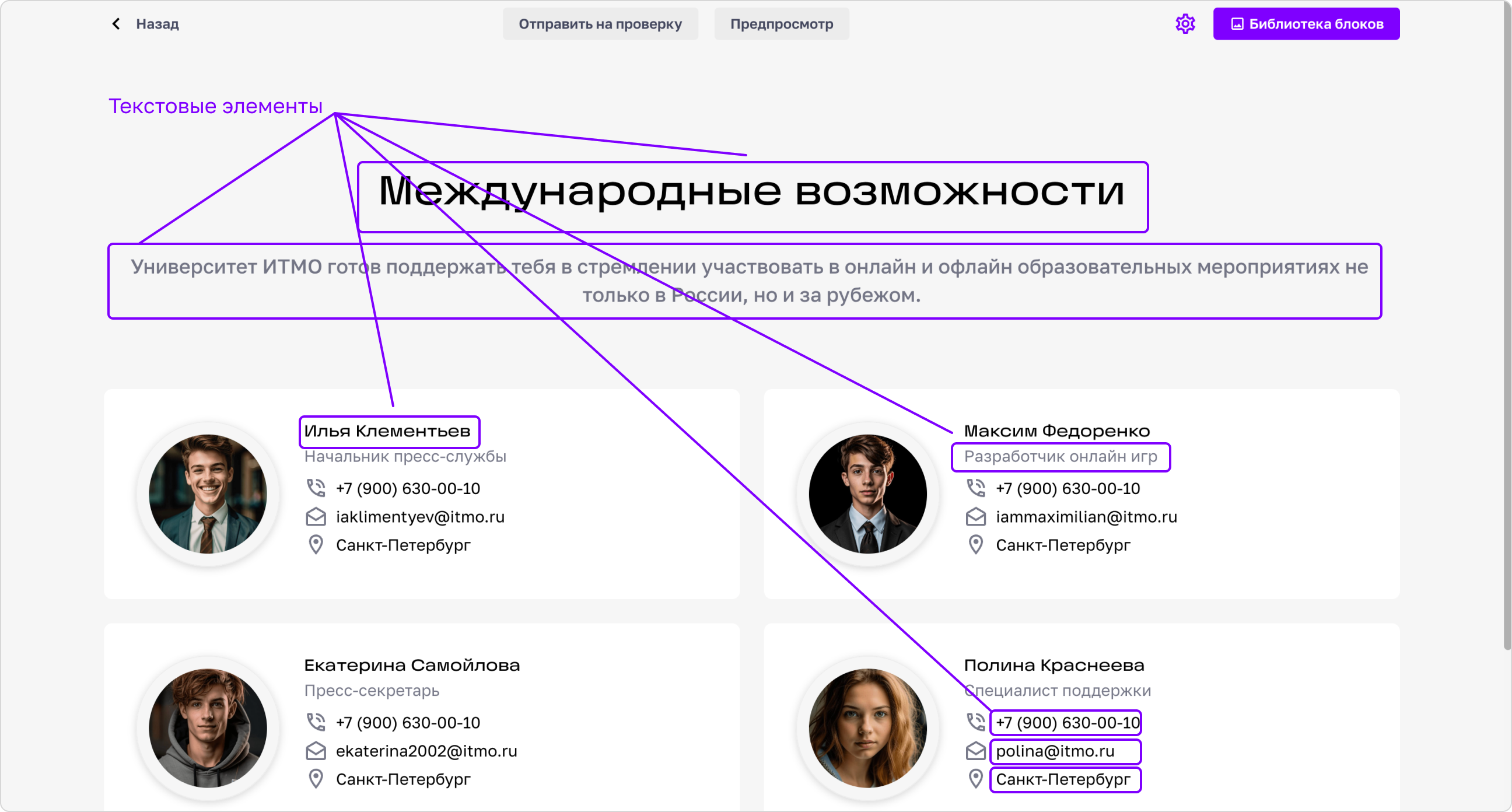Select Максим Федоренко's phone number text
Screen dimensions: 1512x812
coord(1067,488)
